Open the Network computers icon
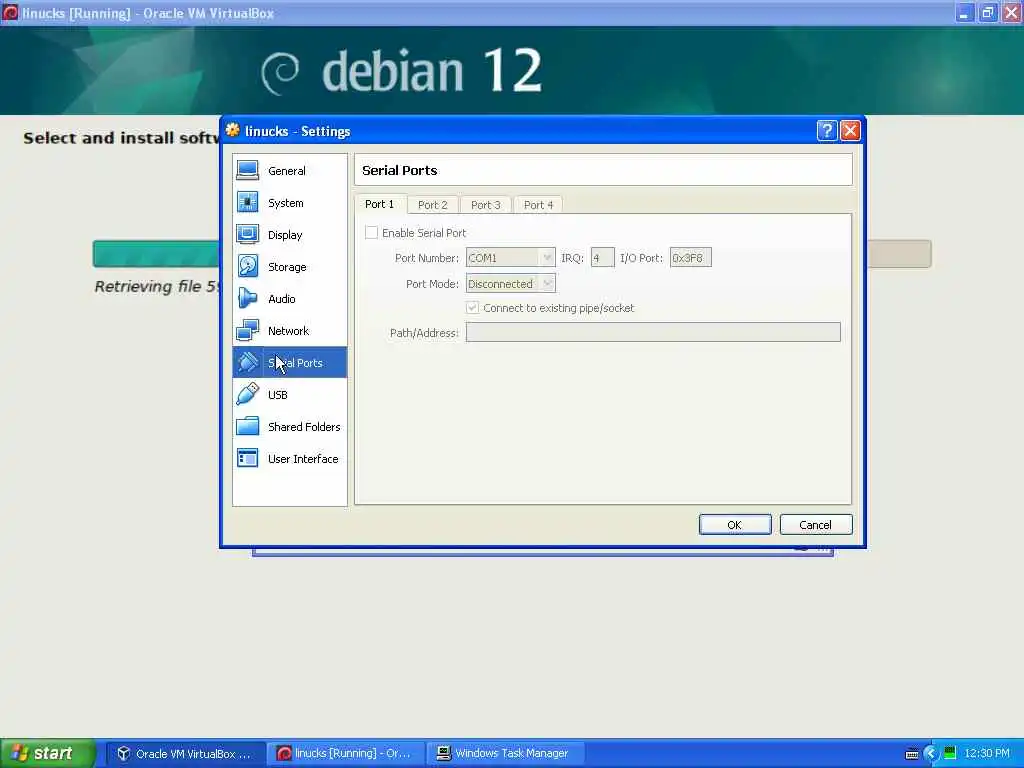The width and height of the screenshot is (1024, 768). 248,330
